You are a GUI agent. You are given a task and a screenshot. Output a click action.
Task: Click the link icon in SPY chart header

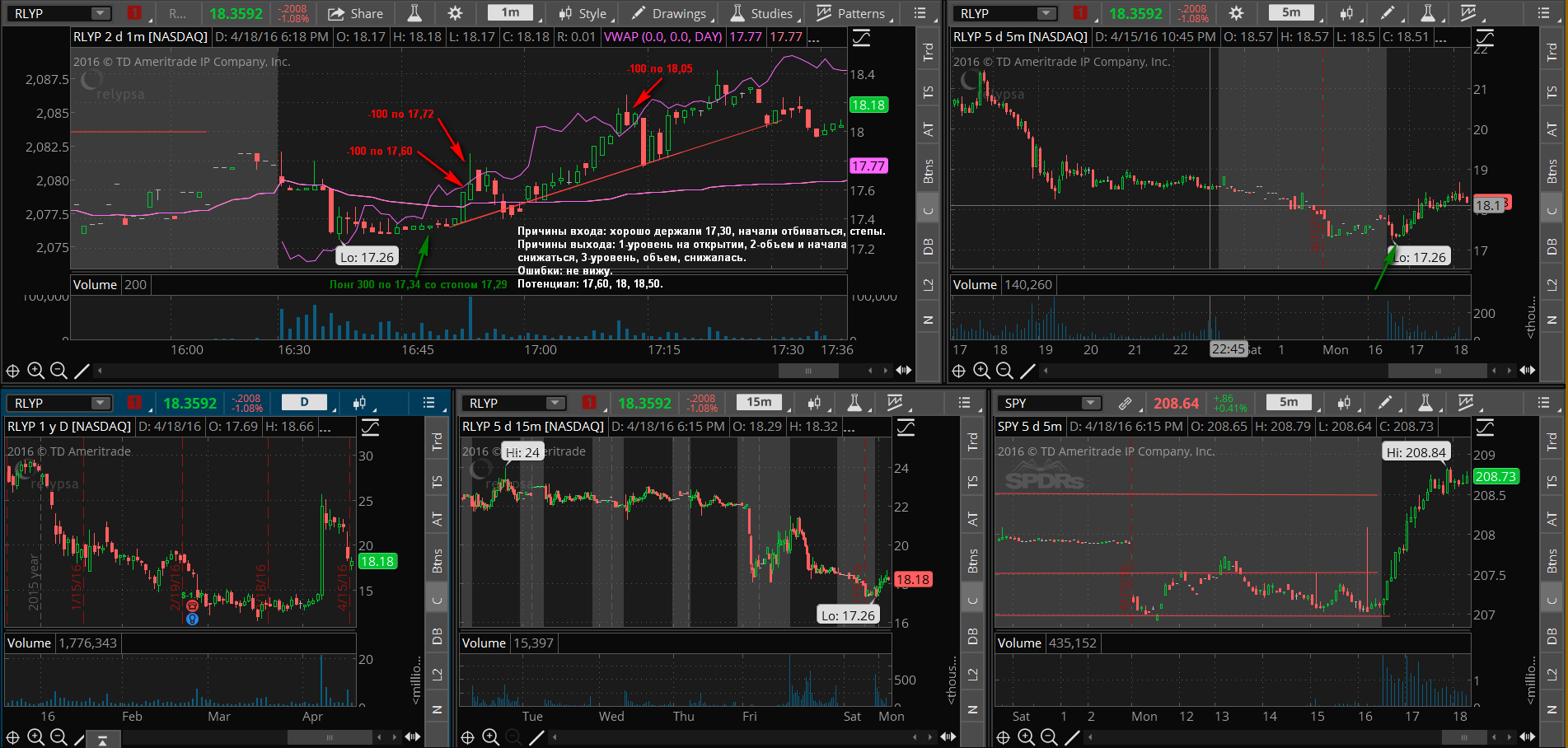point(1125,403)
